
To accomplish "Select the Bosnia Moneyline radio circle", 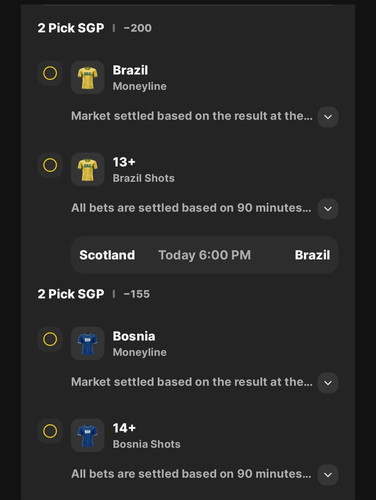I will 50,339.
